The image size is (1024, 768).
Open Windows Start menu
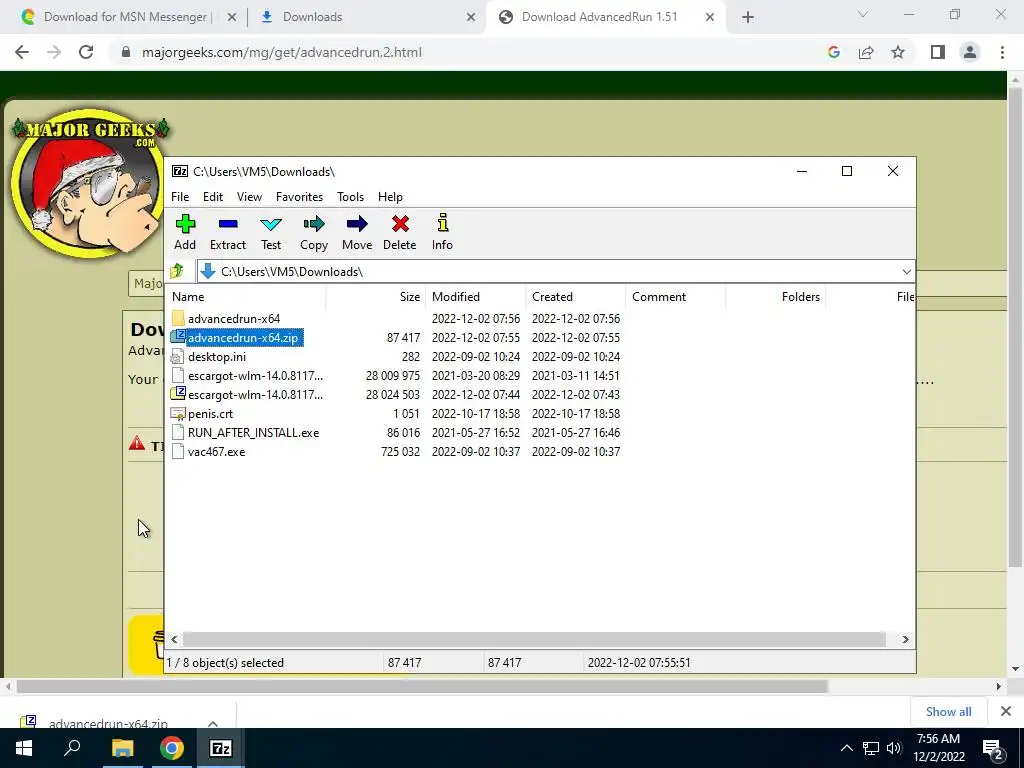24,748
